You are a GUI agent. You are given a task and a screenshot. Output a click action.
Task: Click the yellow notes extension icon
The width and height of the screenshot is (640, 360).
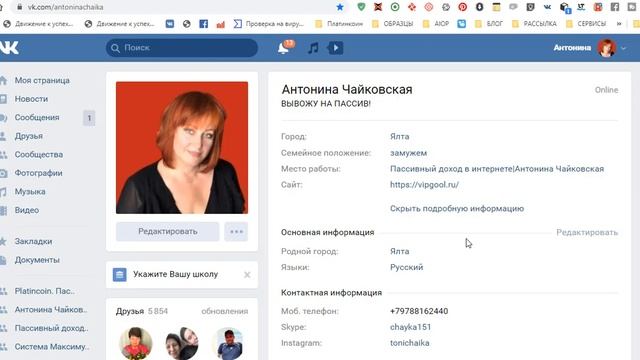coord(496,7)
